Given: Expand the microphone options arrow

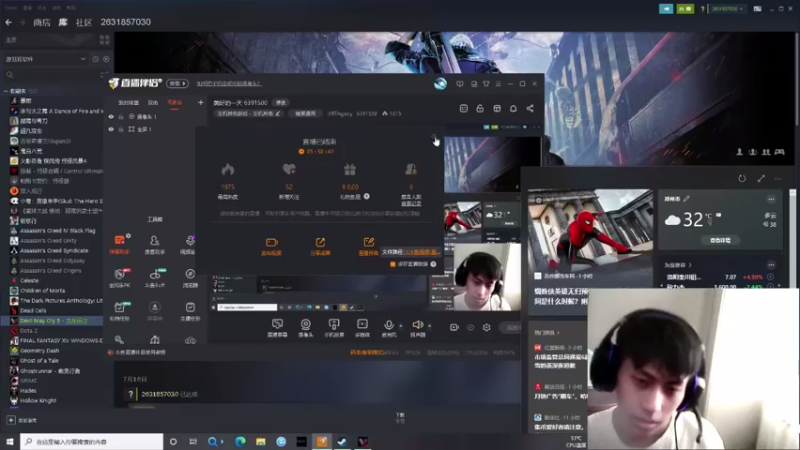Looking at the screenshot, I should click(401, 325).
